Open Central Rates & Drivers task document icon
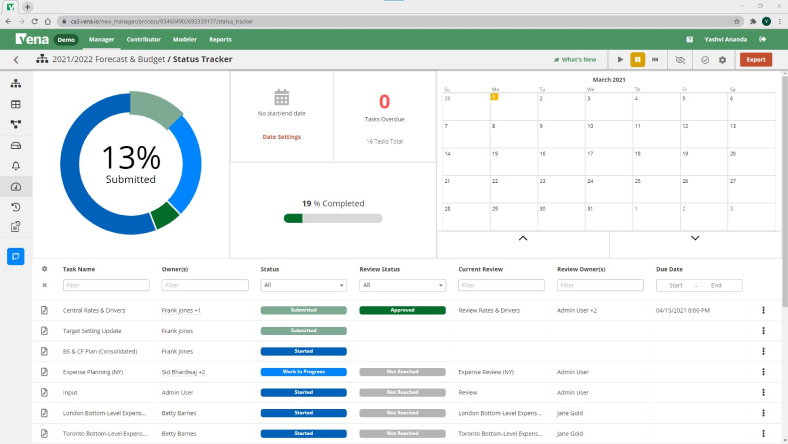 click(44, 310)
